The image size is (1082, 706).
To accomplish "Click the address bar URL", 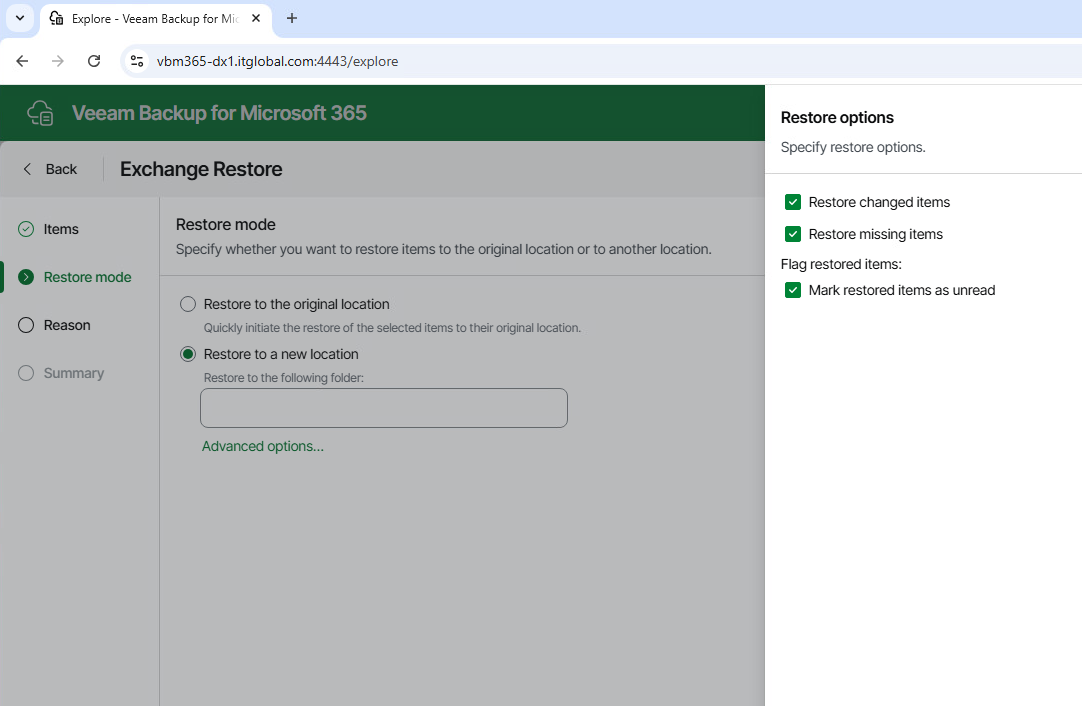I will [x=277, y=61].
